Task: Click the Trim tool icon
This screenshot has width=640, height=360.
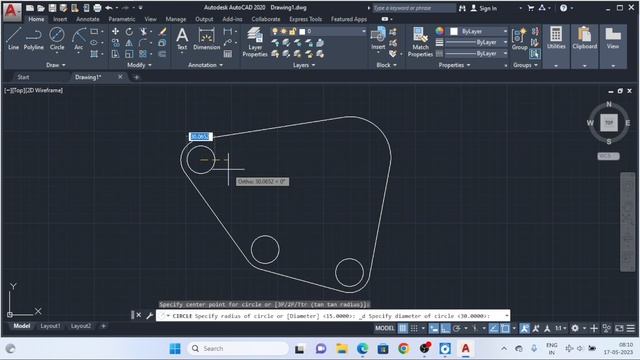Action: coord(143,31)
